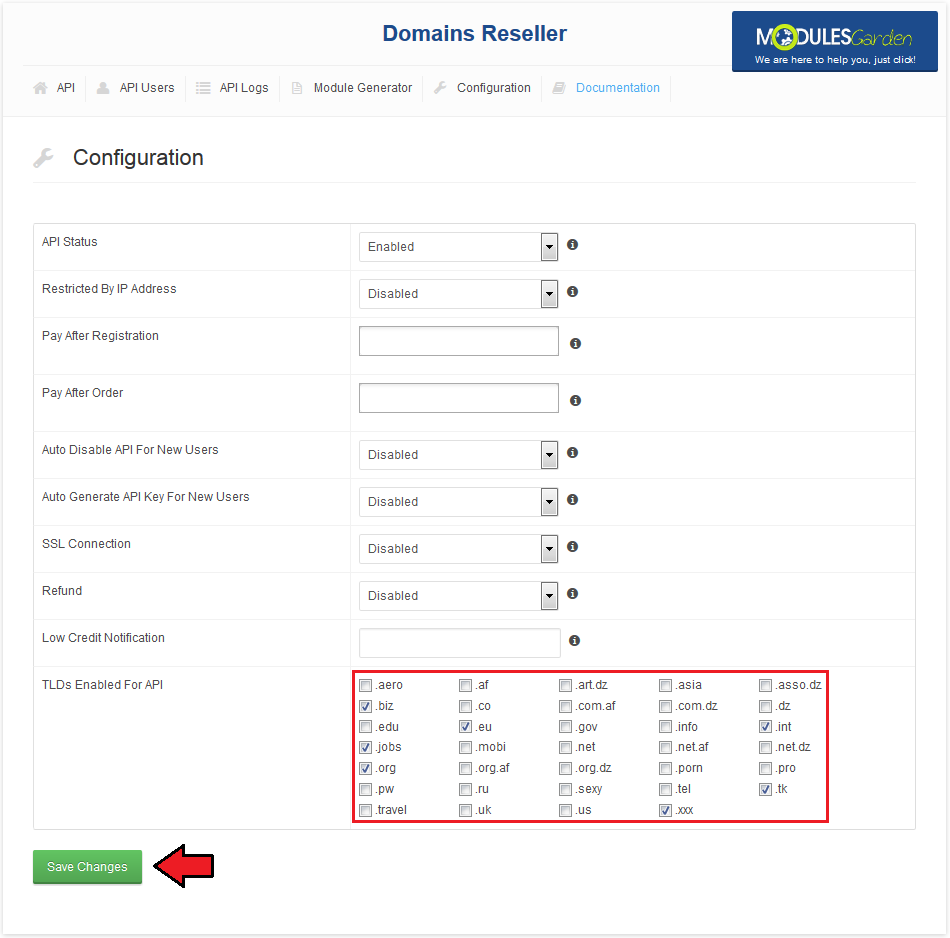Viewport: 950px width, 938px height.
Task: Enable the .com.dz TLD checkbox
Action: tap(665, 706)
